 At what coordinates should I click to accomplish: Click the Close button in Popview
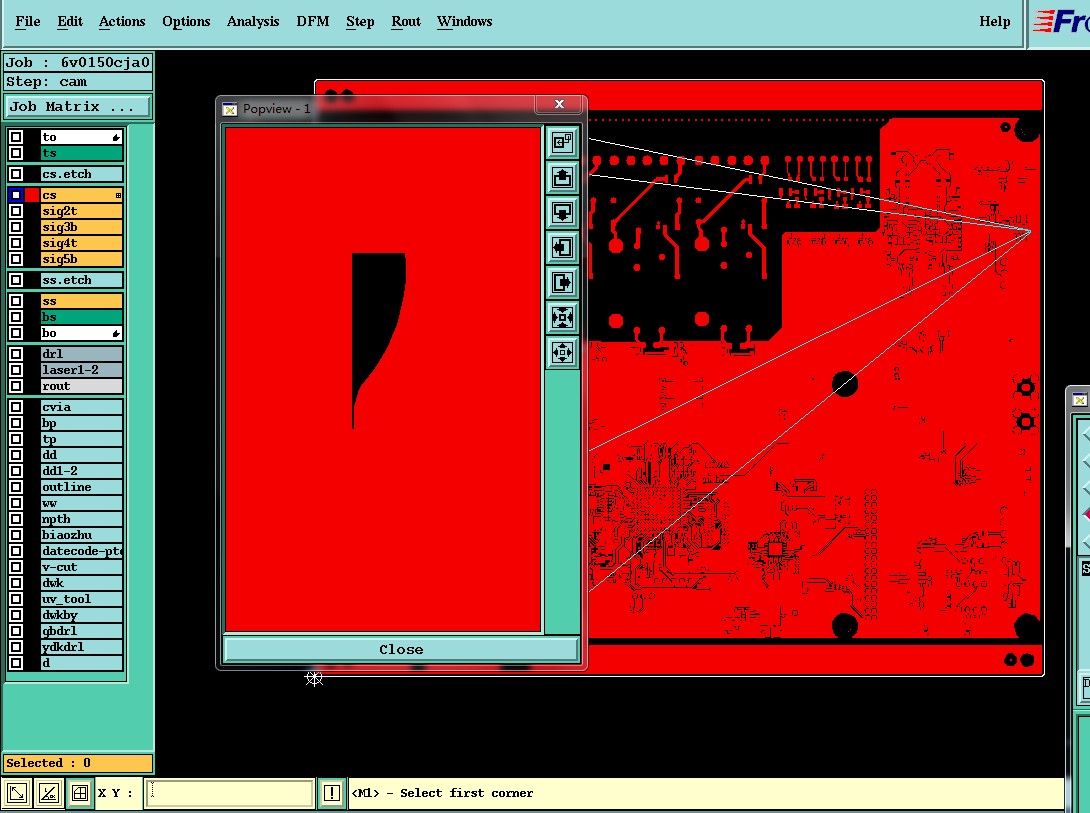[x=401, y=650]
